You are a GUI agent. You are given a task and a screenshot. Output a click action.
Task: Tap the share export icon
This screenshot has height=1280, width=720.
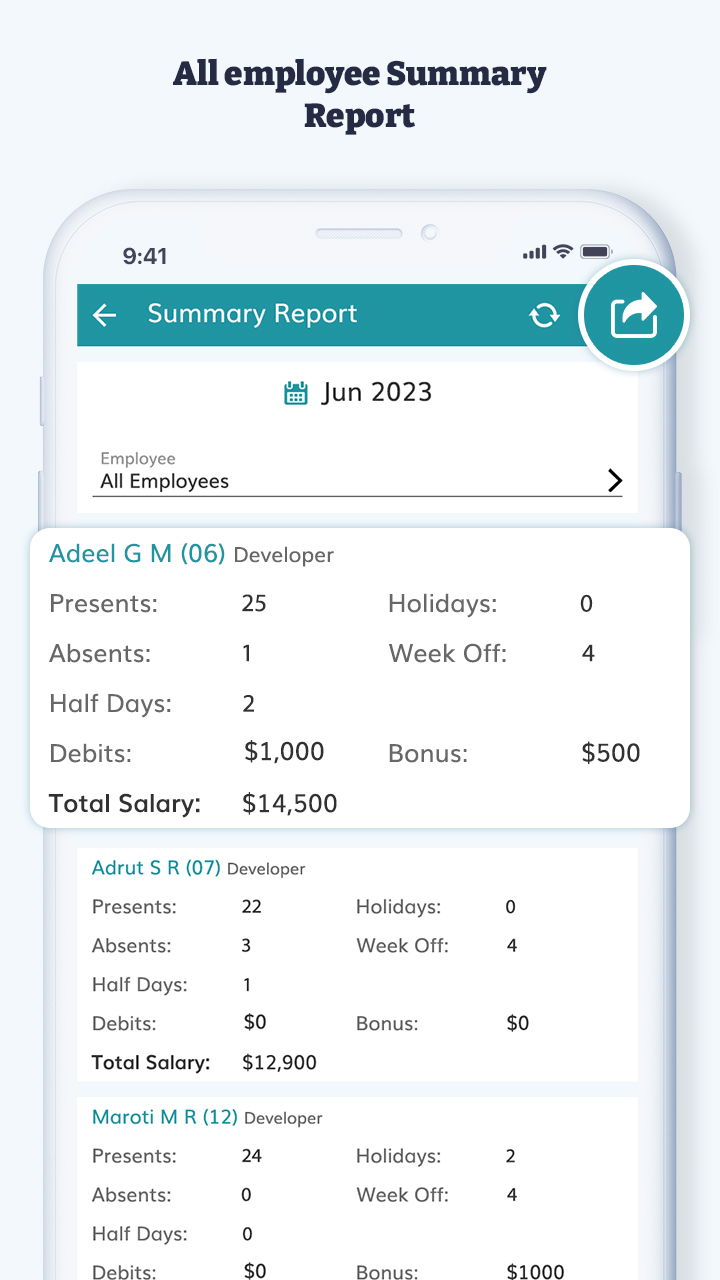pos(634,316)
